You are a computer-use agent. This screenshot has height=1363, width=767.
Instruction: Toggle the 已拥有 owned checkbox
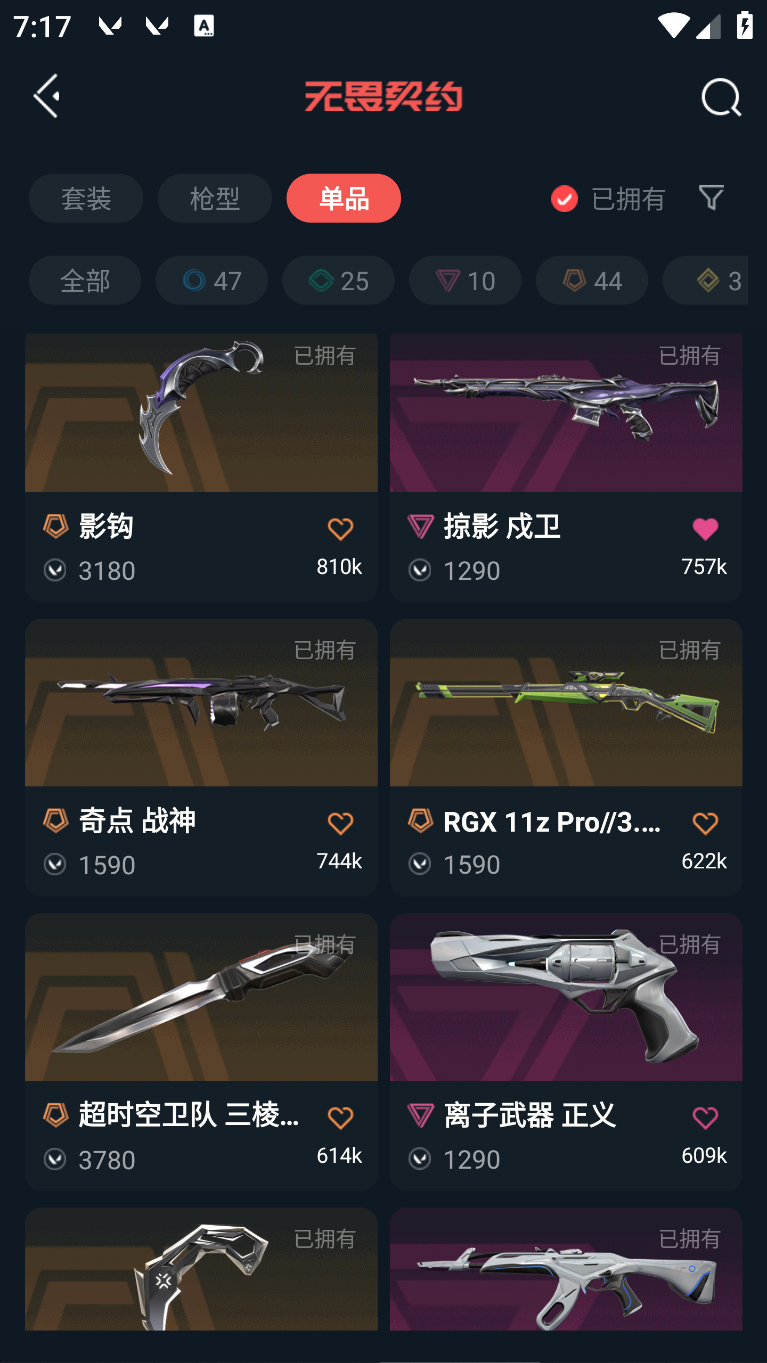pos(564,199)
